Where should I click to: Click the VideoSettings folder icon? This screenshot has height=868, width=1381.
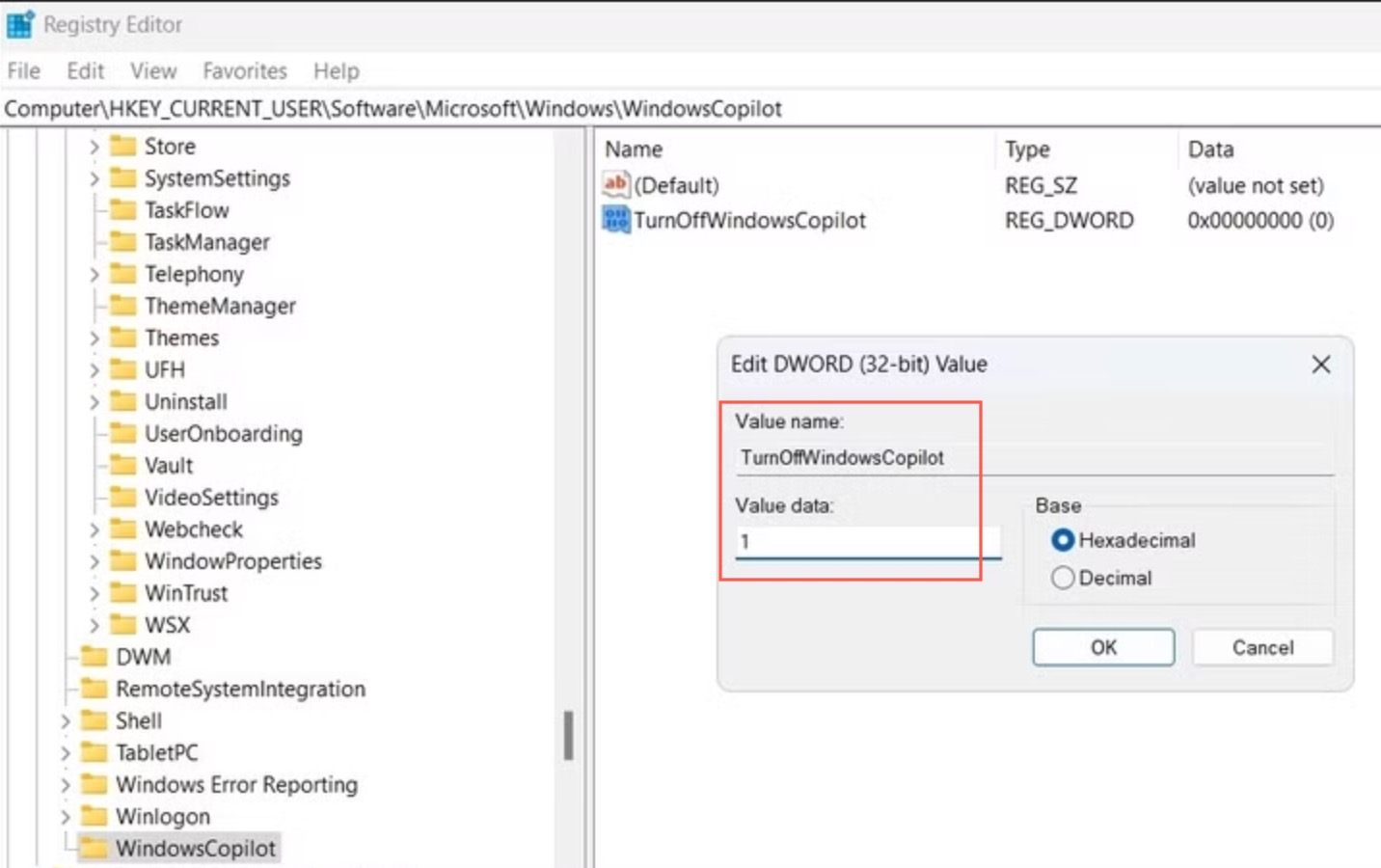coord(123,497)
